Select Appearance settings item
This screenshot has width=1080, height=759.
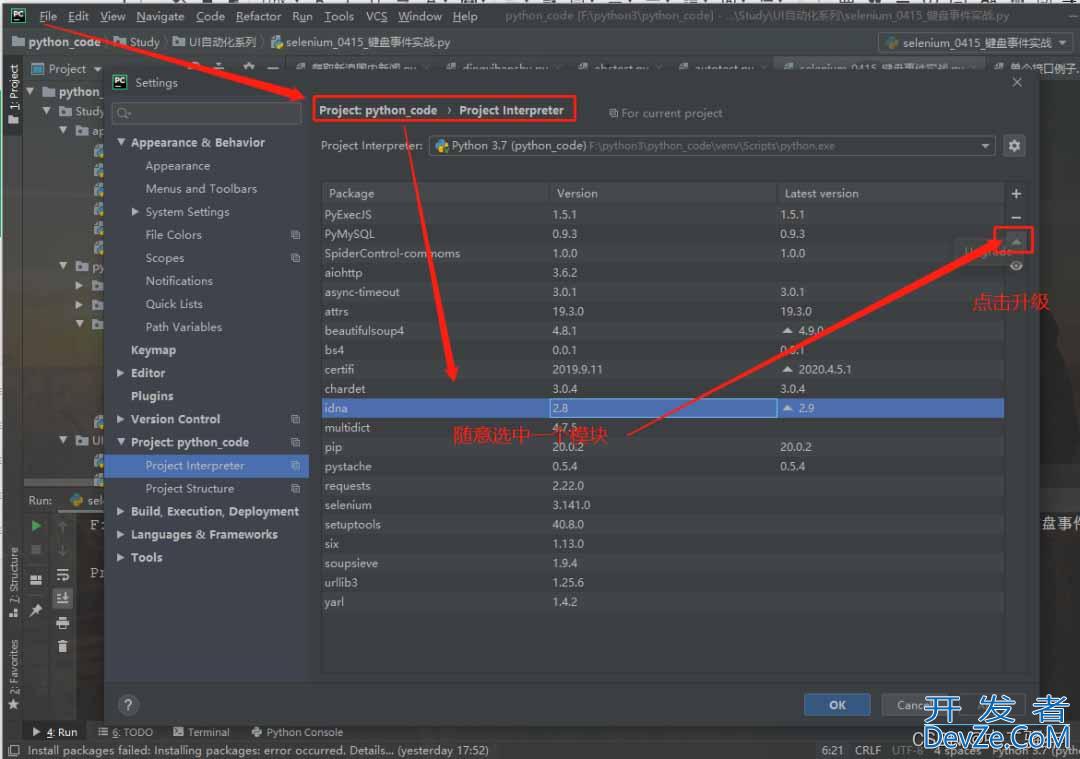[178, 166]
